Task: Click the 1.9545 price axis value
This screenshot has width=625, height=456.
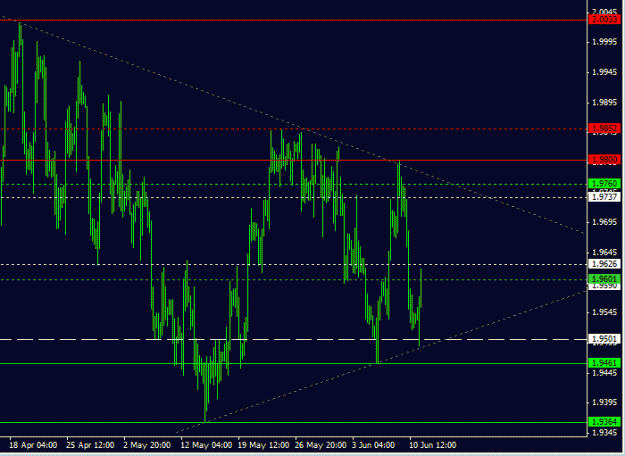Action: pos(604,312)
